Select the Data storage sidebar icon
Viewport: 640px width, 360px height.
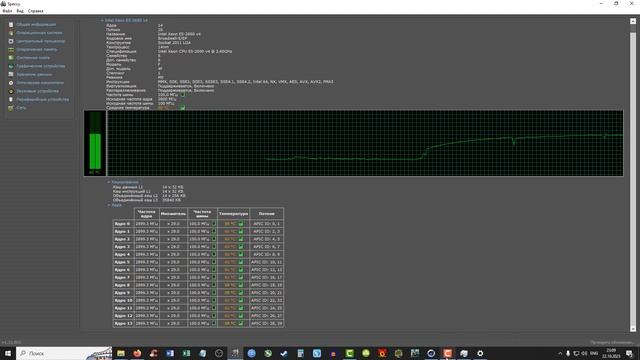coord(11,74)
